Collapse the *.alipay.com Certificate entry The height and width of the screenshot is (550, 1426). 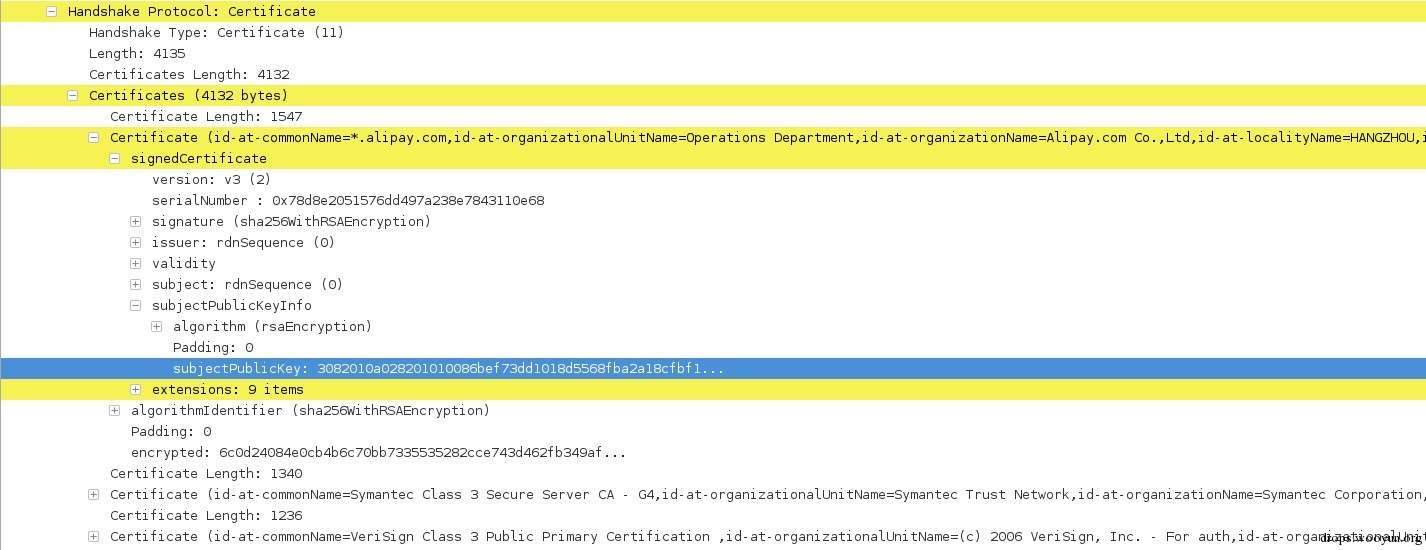coord(93,137)
